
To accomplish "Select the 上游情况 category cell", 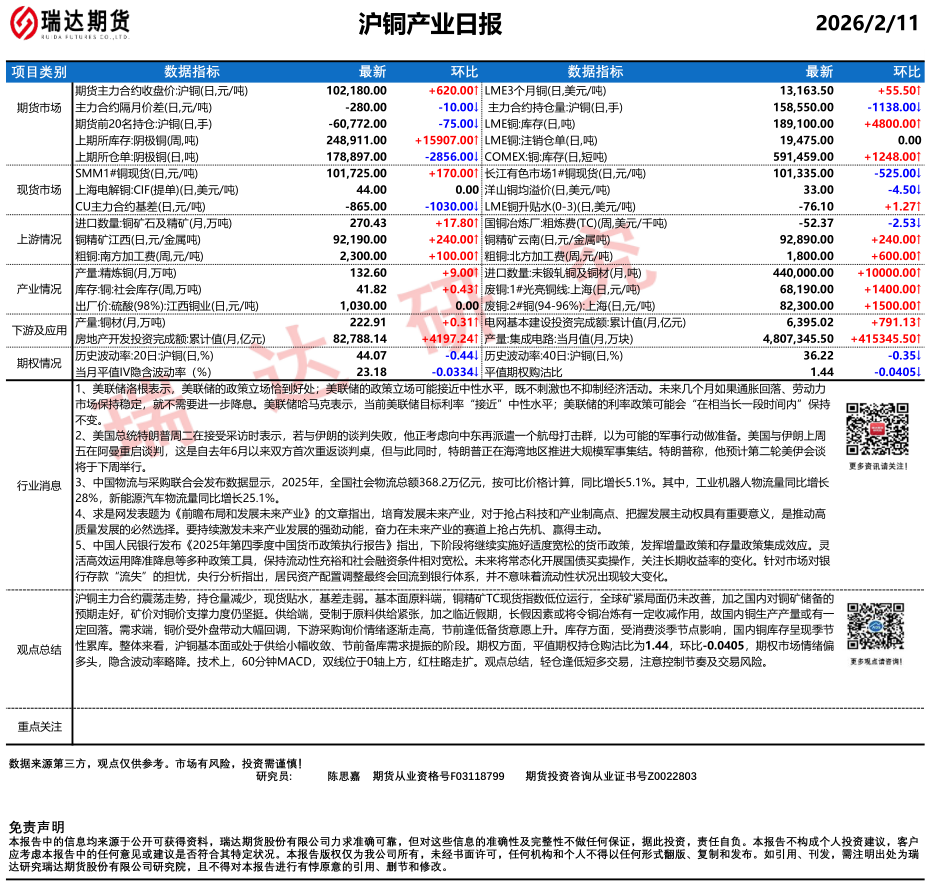I will (39, 241).
